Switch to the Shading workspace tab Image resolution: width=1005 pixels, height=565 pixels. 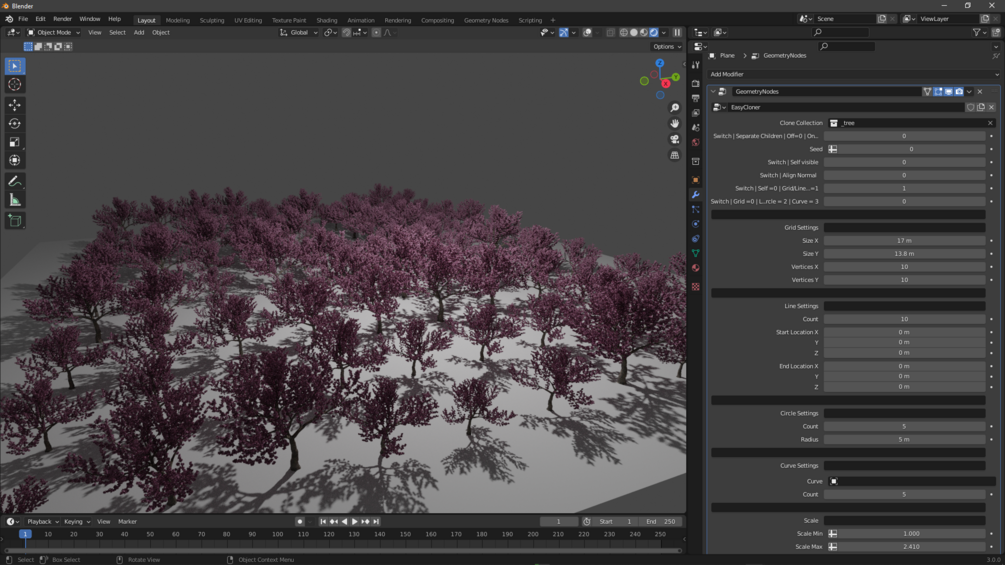click(327, 20)
